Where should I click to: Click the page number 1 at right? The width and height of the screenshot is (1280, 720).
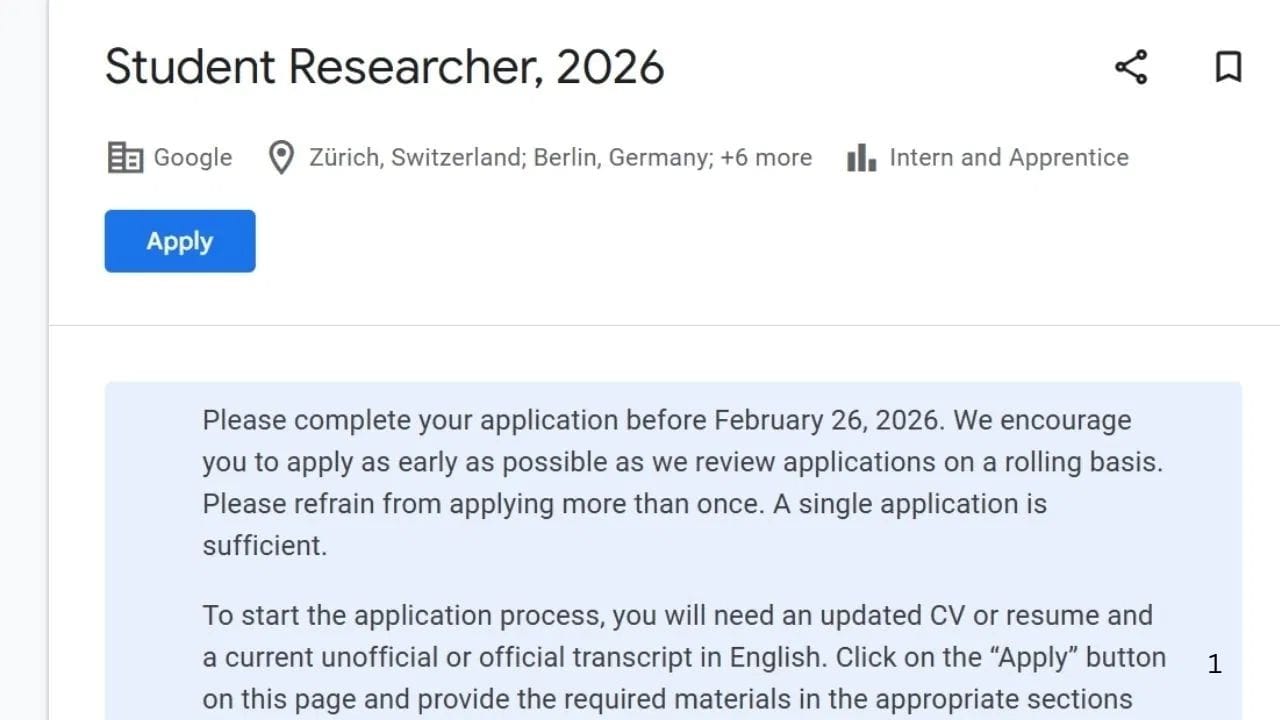(1214, 664)
